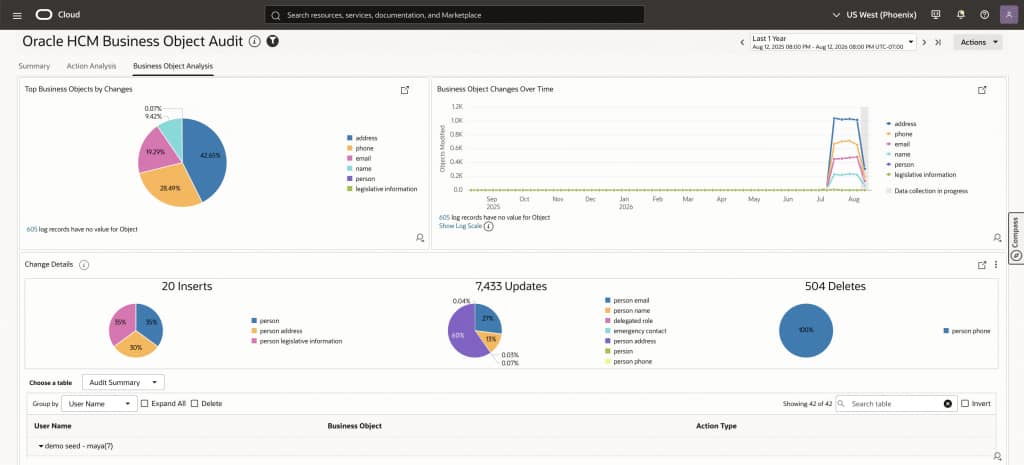Open the dashboard filter funnel icon
The height and width of the screenshot is (465, 1024).
pyautogui.click(x=272, y=41)
